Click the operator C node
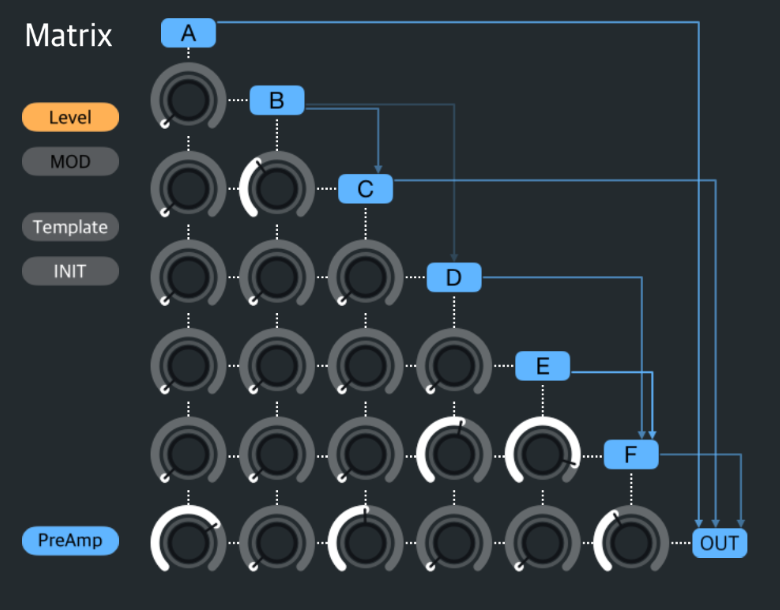Image resolution: width=780 pixels, height=610 pixels. (365, 188)
